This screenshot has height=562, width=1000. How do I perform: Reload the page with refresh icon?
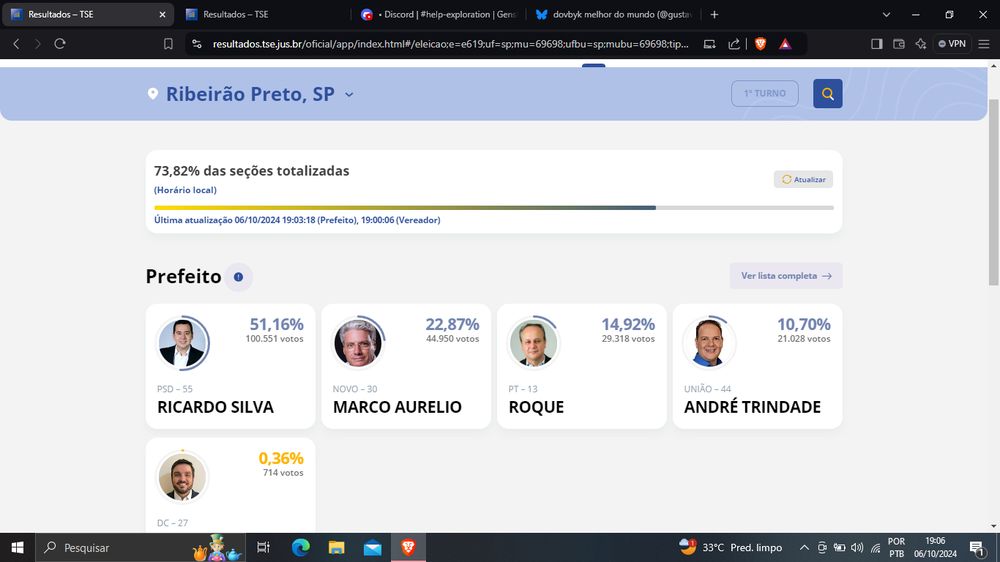[x=60, y=44]
